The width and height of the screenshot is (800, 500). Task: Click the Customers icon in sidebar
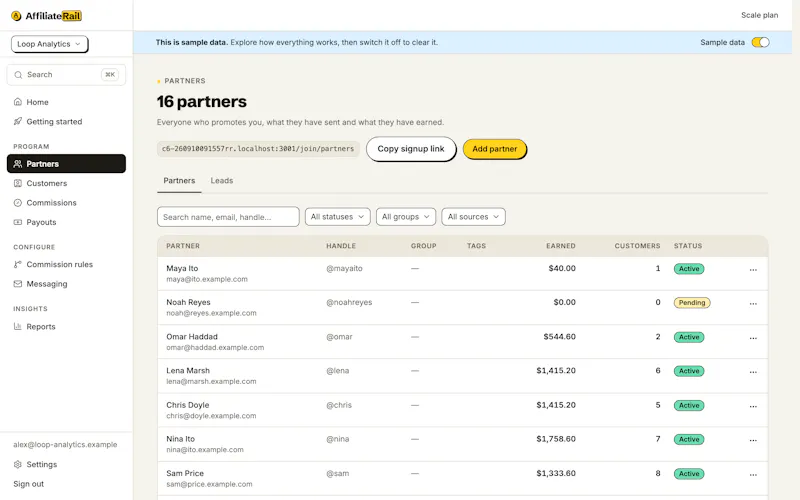click(x=18, y=183)
